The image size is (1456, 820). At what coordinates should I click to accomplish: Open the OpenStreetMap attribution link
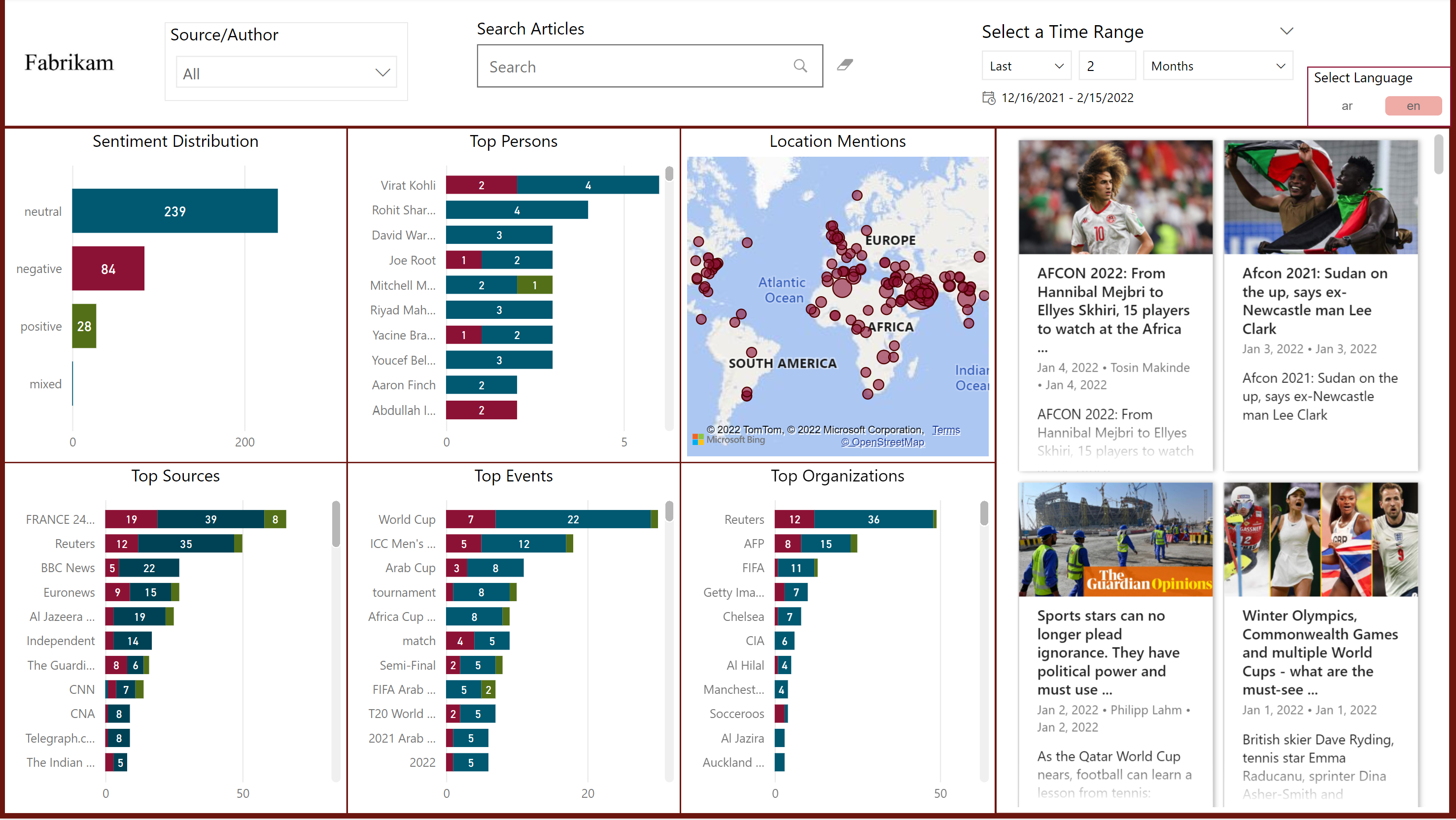(882, 443)
